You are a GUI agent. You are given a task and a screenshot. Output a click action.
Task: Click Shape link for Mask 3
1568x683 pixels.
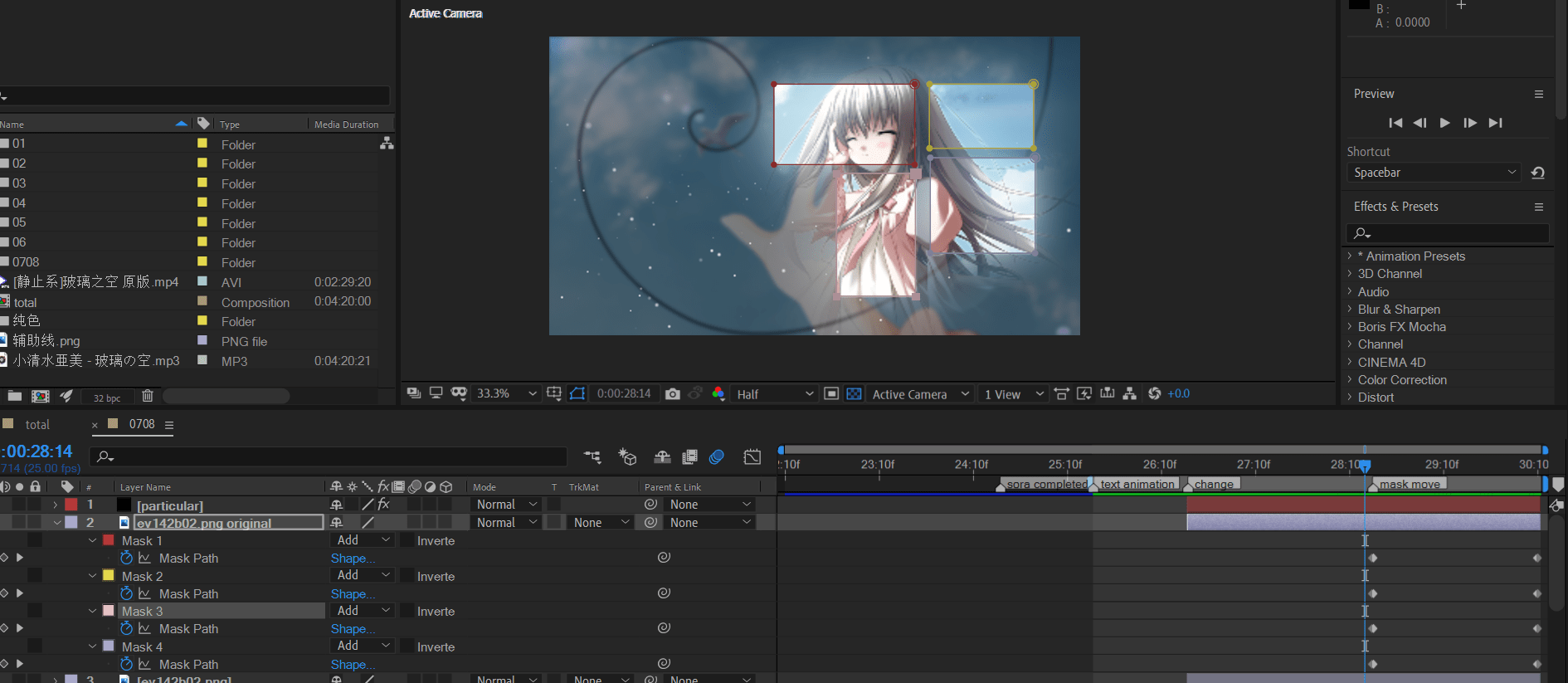(x=352, y=629)
